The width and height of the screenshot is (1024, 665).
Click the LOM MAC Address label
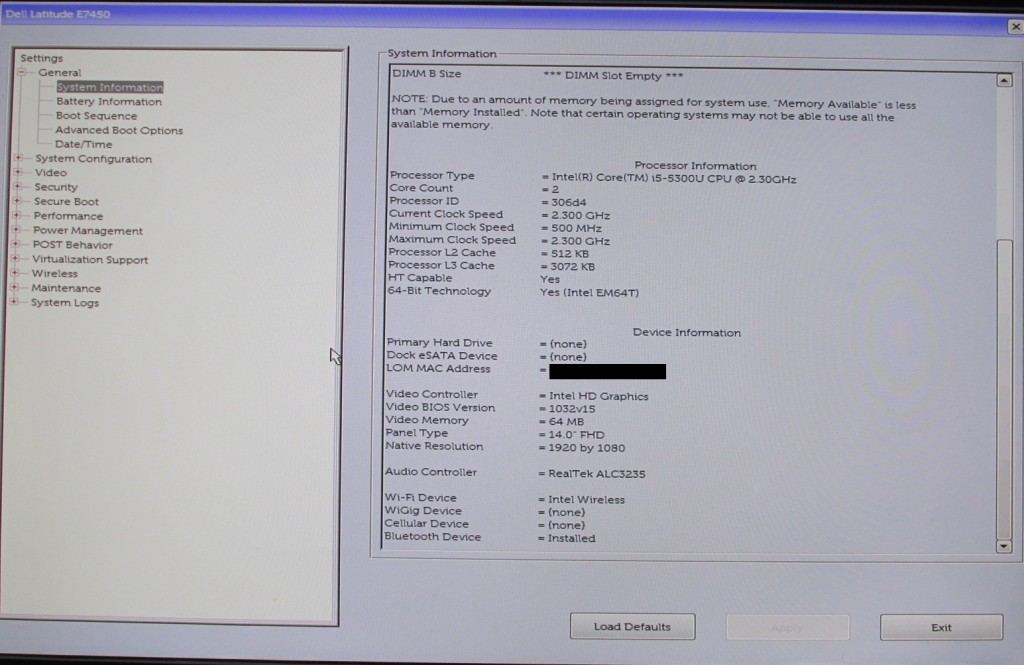point(438,368)
